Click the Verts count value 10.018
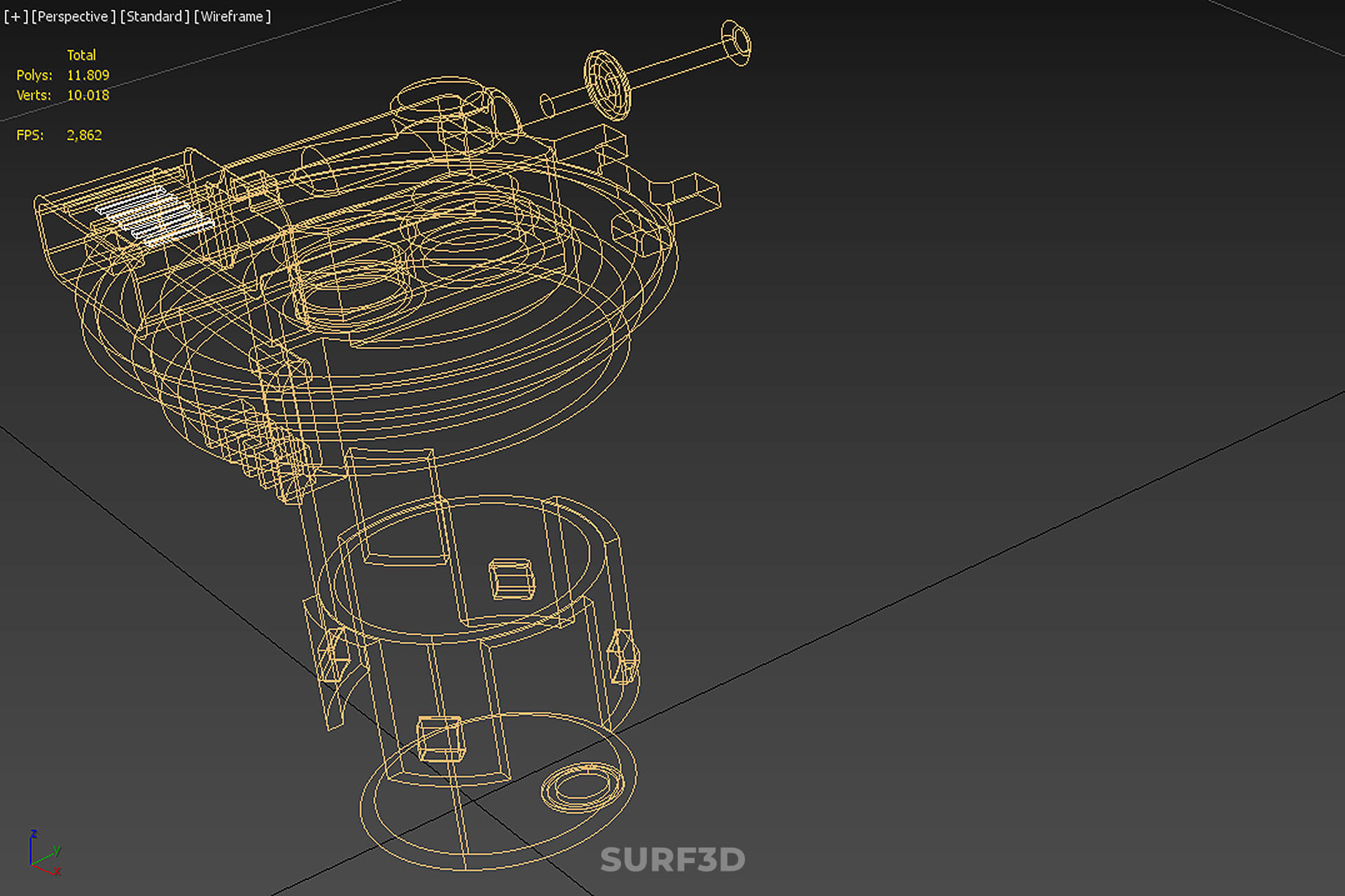This screenshot has width=1345, height=896. [88, 95]
